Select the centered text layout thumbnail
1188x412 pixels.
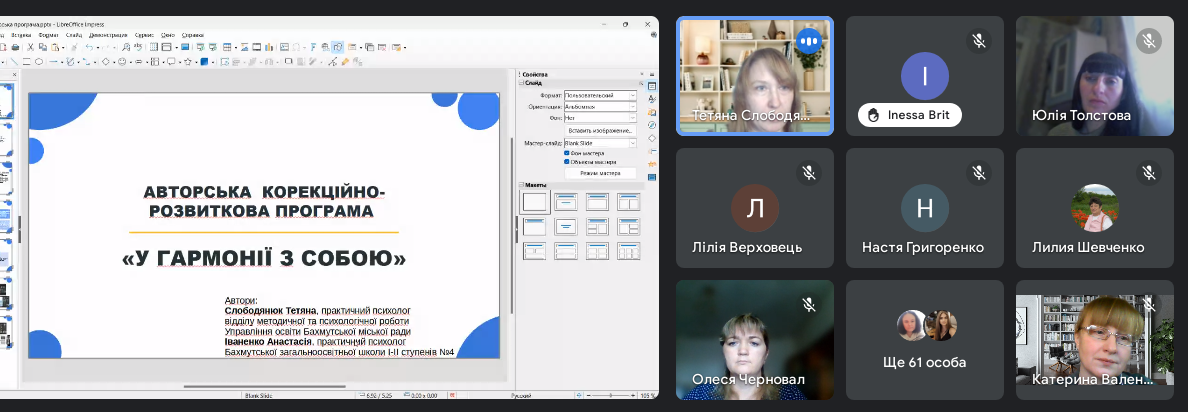[566, 226]
